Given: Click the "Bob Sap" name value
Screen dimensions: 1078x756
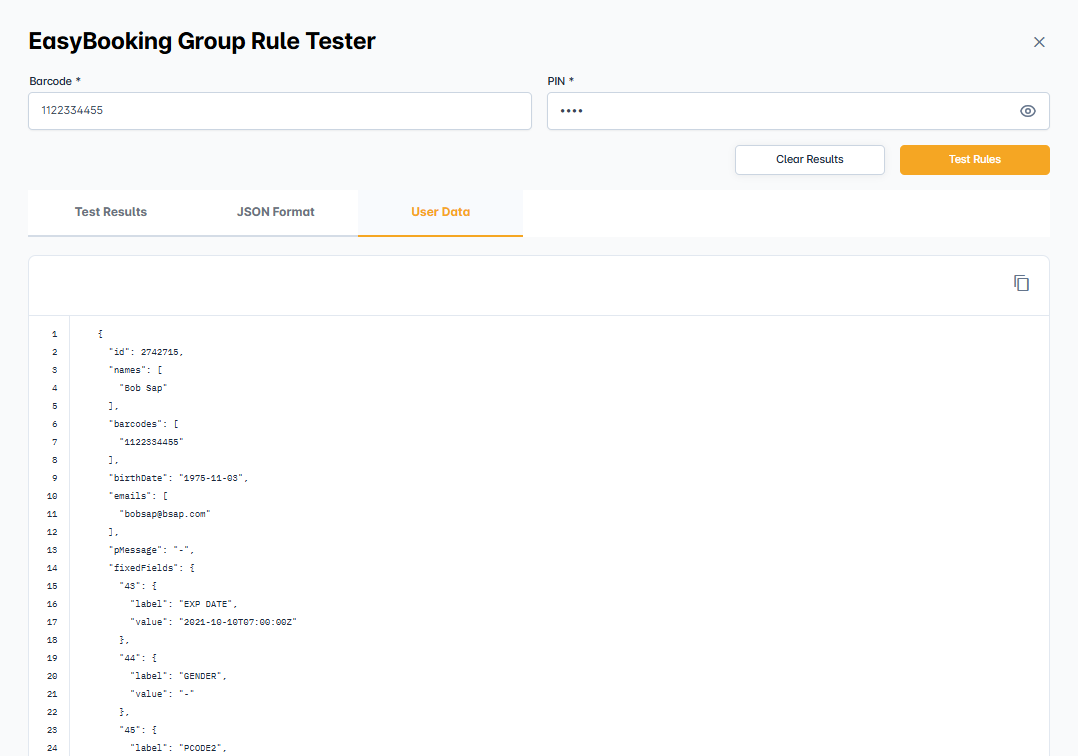Looking at the screenshot, I should 143,388.
